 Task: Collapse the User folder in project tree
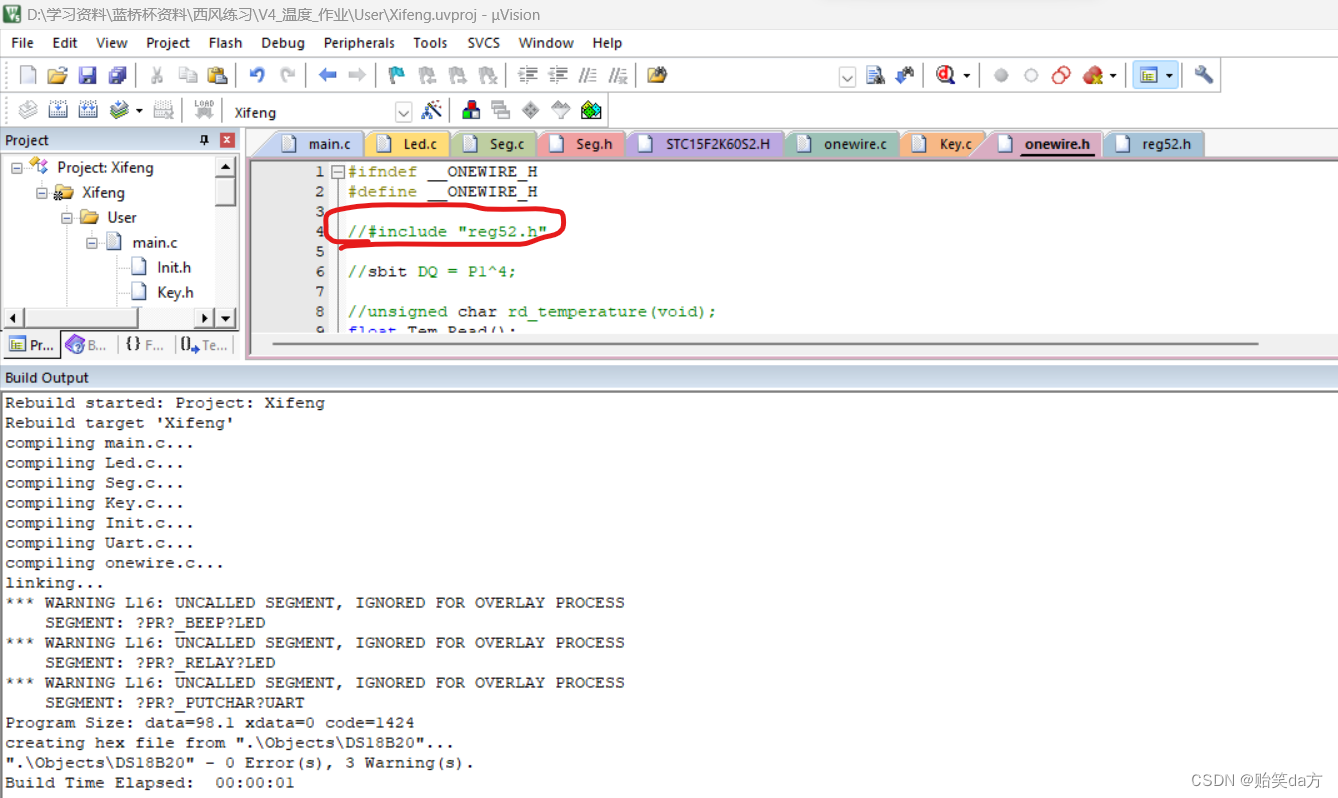tap(67, 217)
